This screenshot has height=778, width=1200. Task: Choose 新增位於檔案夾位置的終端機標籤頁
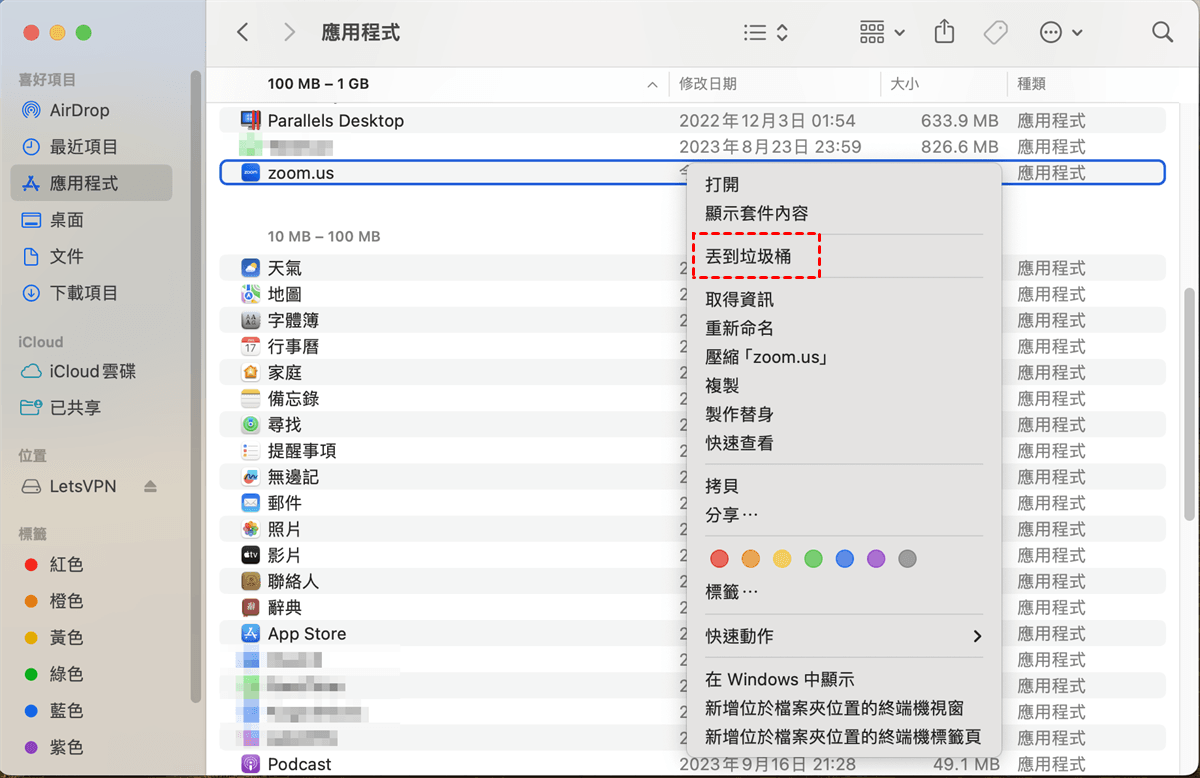843,737
